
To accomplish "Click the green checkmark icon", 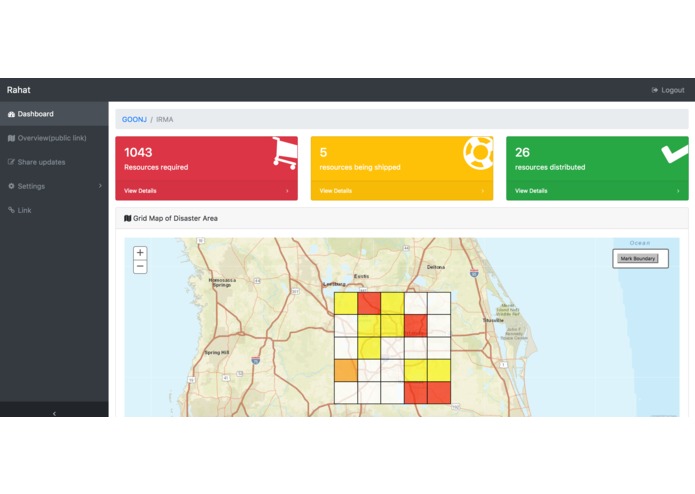I will tap(675, 153).
